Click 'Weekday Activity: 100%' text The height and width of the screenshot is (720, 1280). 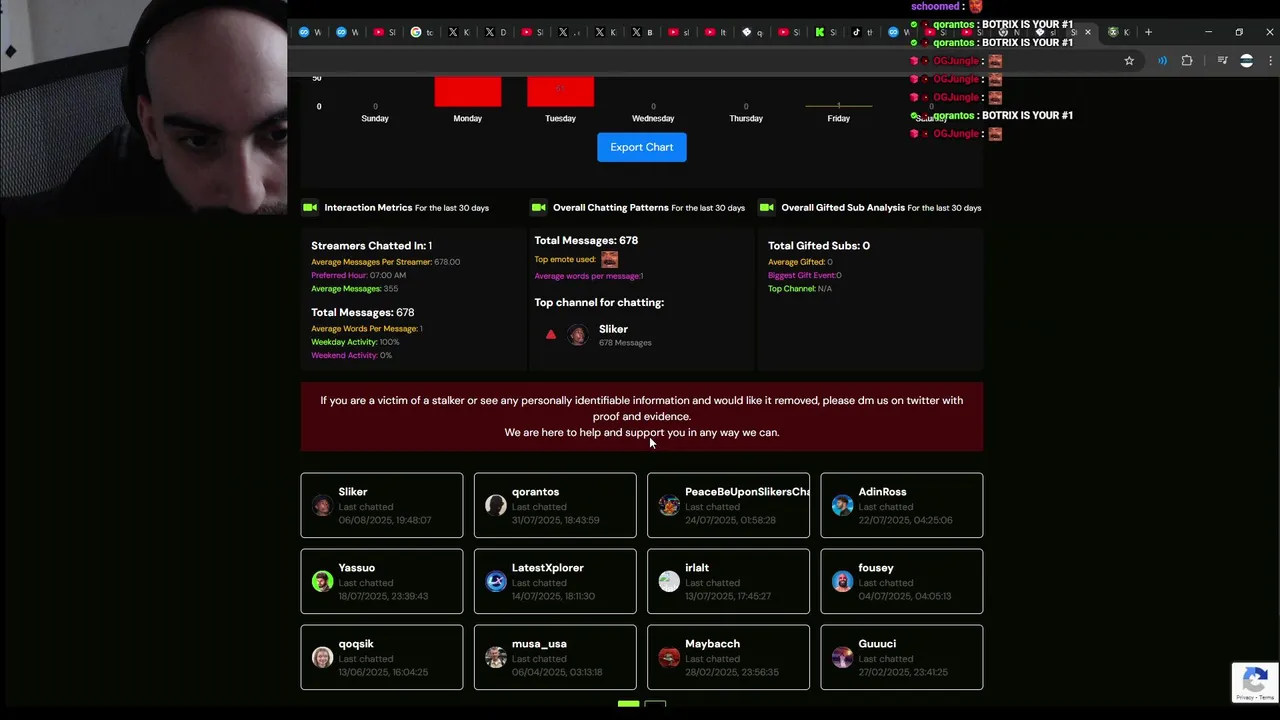355,342
